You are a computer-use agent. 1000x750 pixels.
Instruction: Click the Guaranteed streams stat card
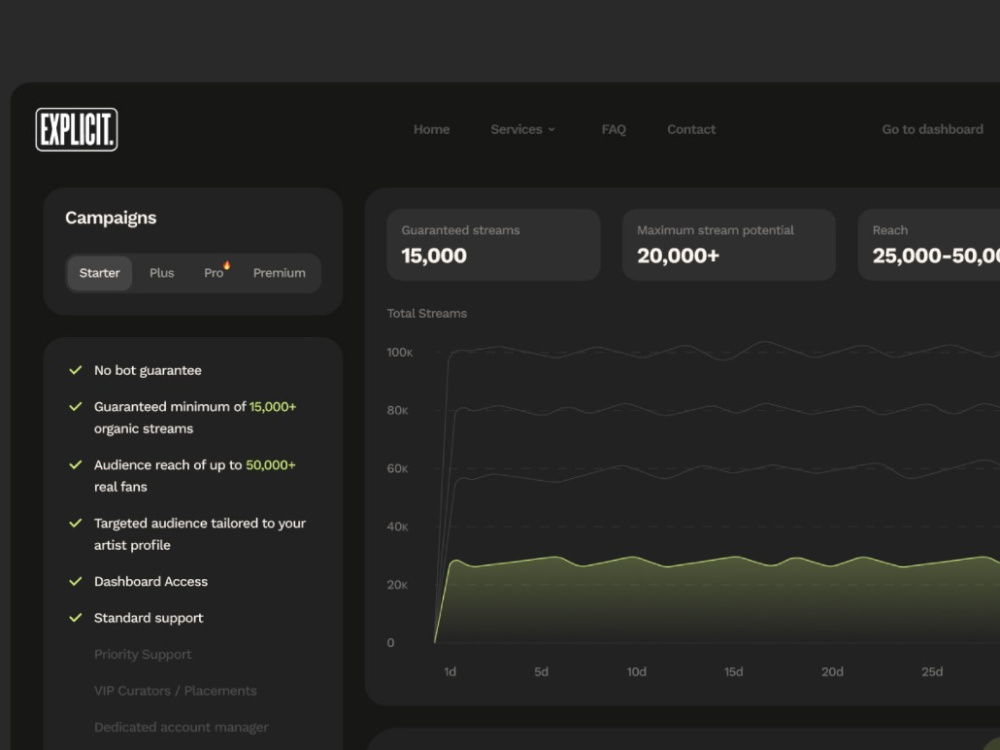point(494,245)
